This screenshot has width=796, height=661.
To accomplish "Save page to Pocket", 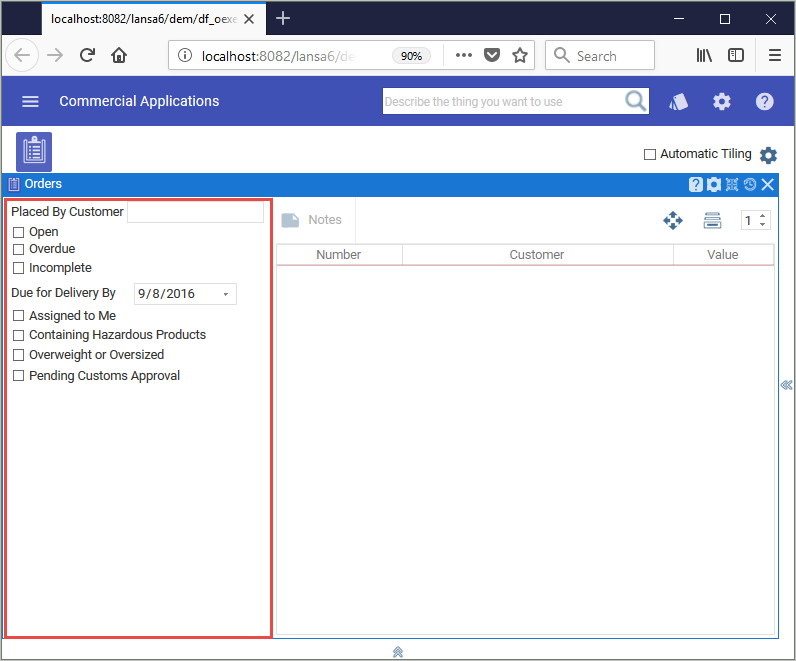I will pyautogui.click(x=491, y=55).
